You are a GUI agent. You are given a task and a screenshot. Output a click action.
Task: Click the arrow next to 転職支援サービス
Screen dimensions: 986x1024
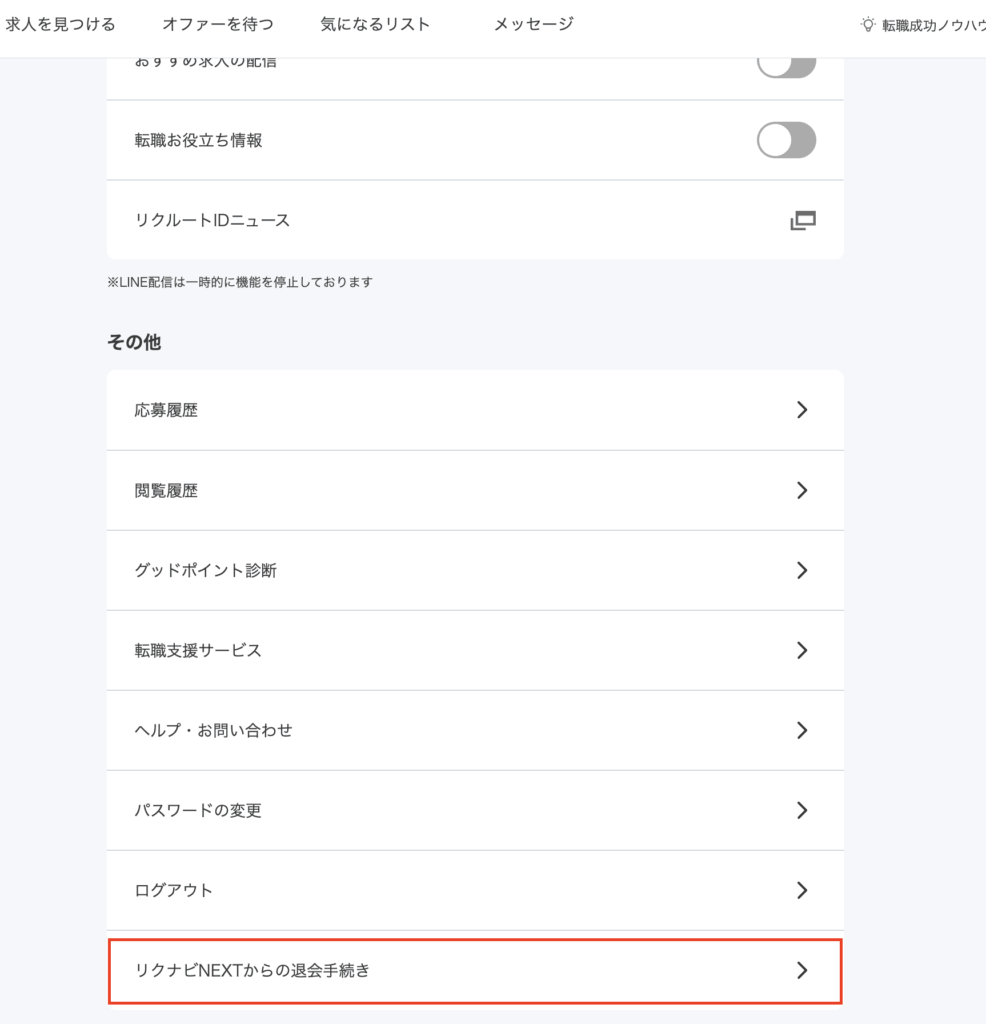tap(802, 650)
